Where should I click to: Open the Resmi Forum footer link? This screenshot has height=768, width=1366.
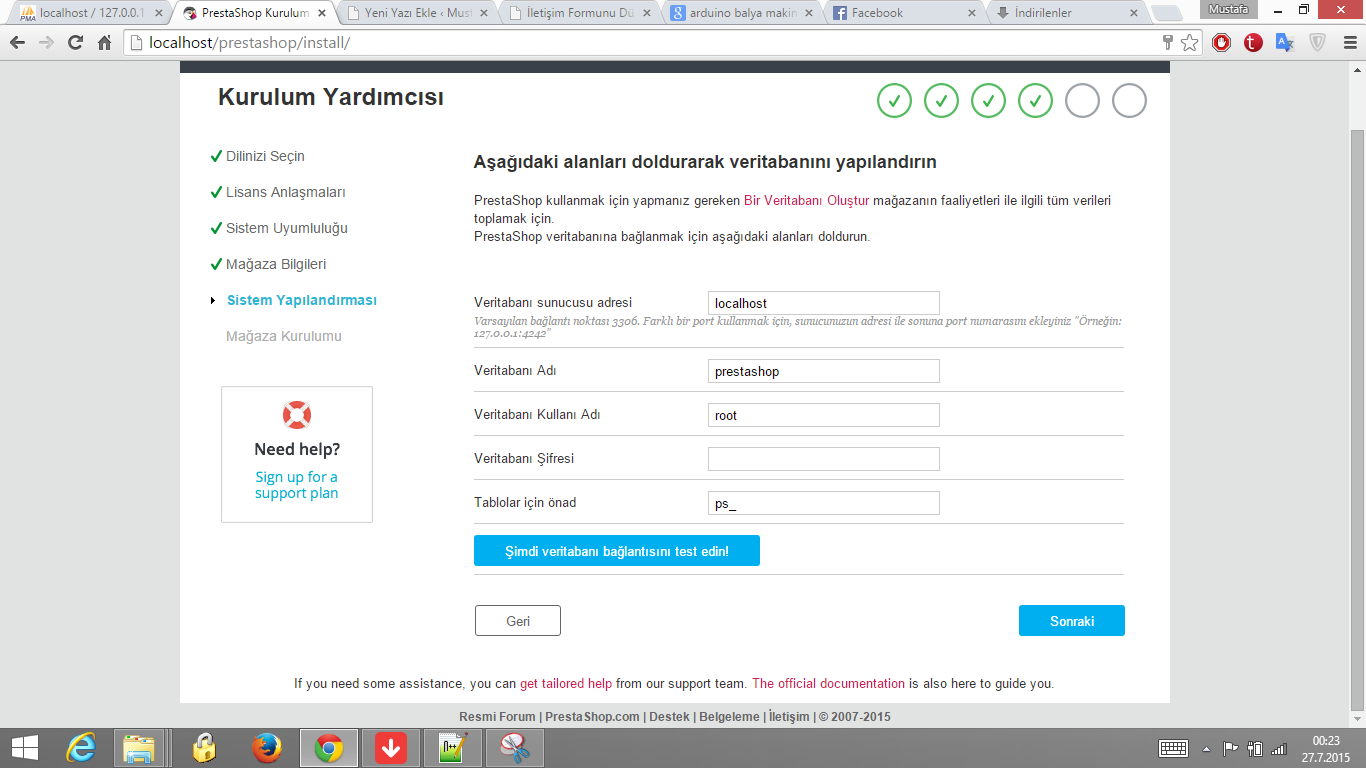click(x=497, y=717)
